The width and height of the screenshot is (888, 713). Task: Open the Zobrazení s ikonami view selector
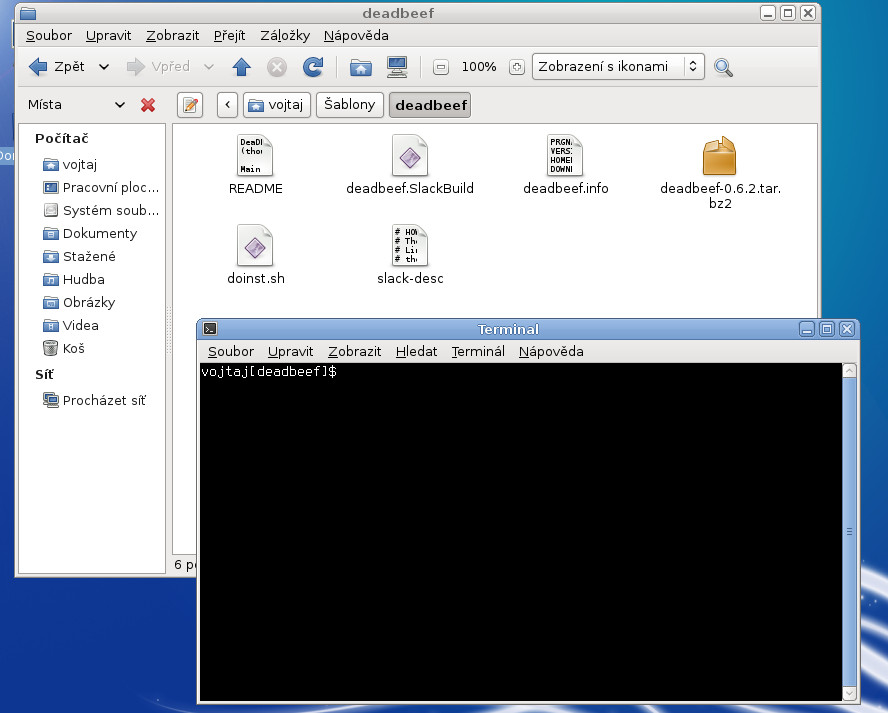tap(618, 67)
